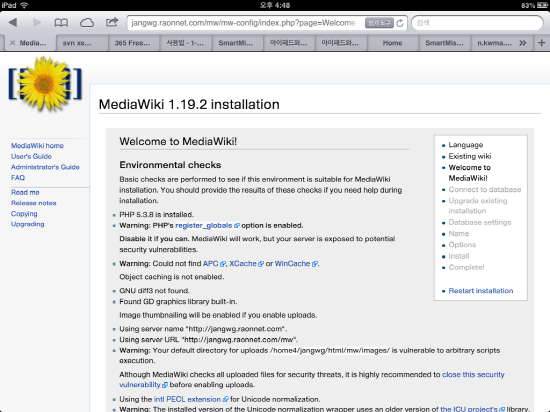Open the bookmarks book icon
The image size is (550, 412).
61,23
